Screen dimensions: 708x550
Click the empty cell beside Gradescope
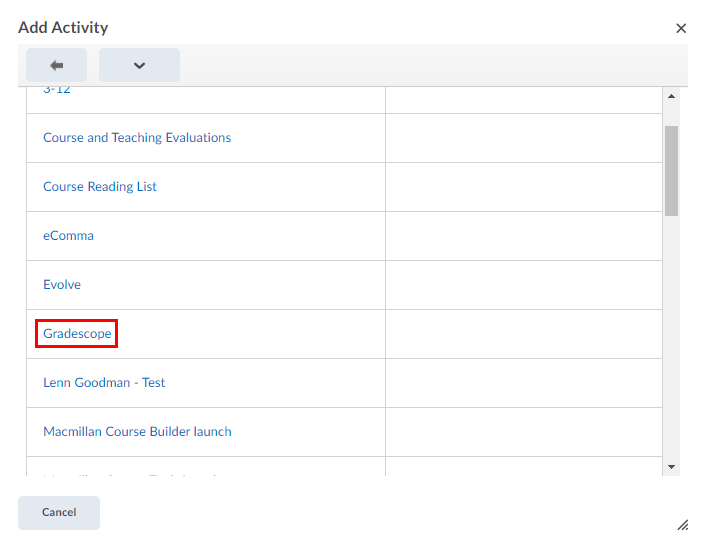point(523,334)
